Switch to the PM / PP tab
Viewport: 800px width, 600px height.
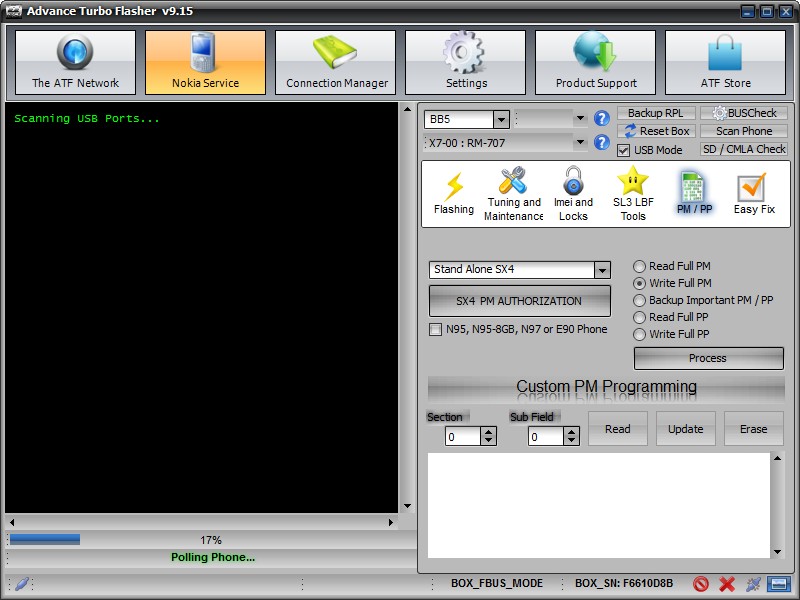(694, 194)
